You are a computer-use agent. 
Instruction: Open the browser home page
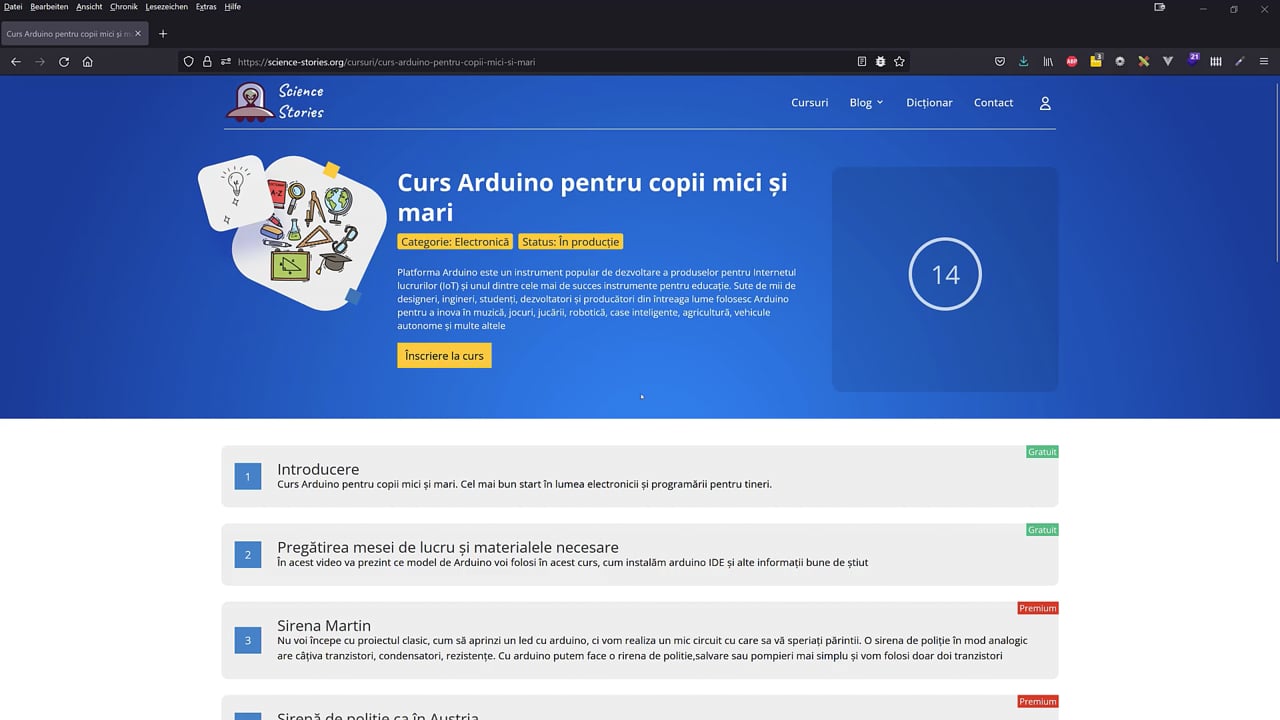(x=88, y=62)
